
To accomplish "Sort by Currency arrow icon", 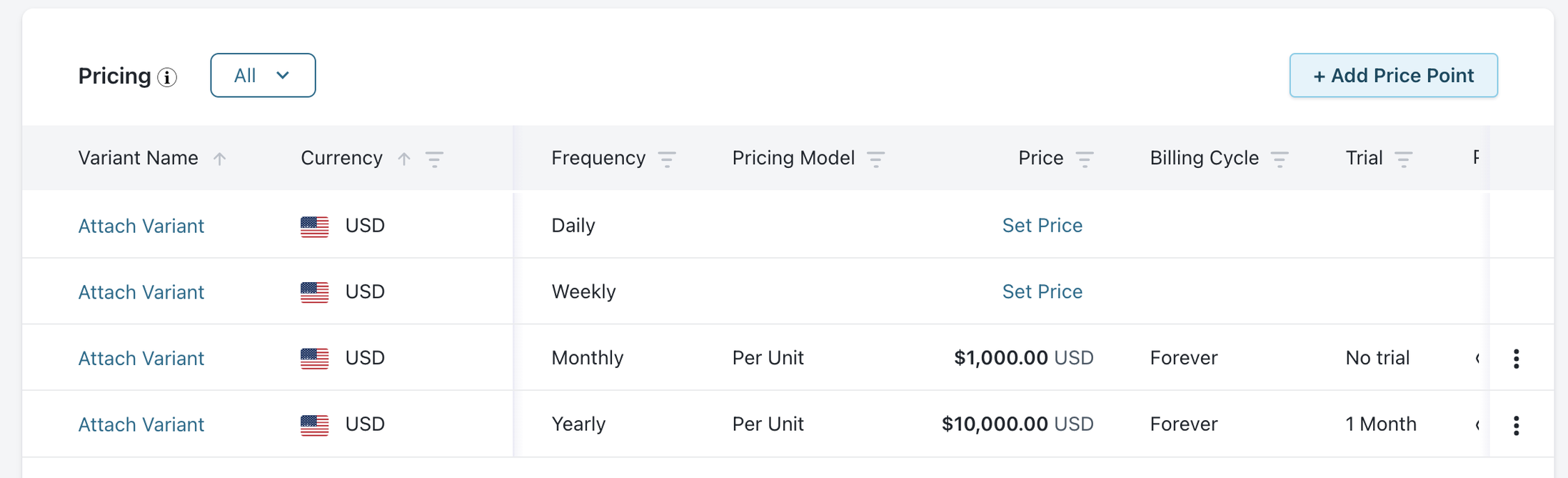I will tap(404, 159).
